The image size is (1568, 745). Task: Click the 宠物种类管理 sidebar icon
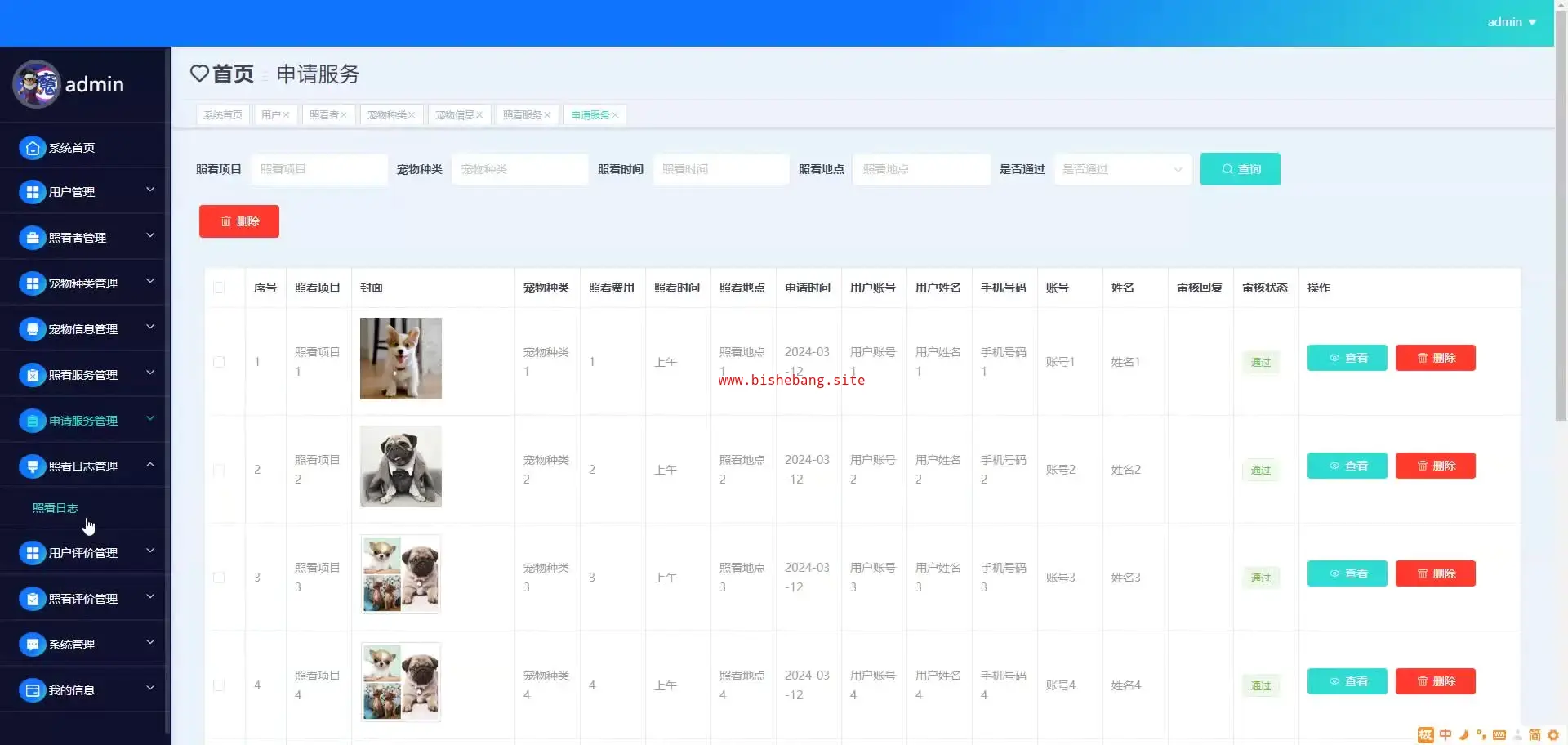(x=32, y=283)
